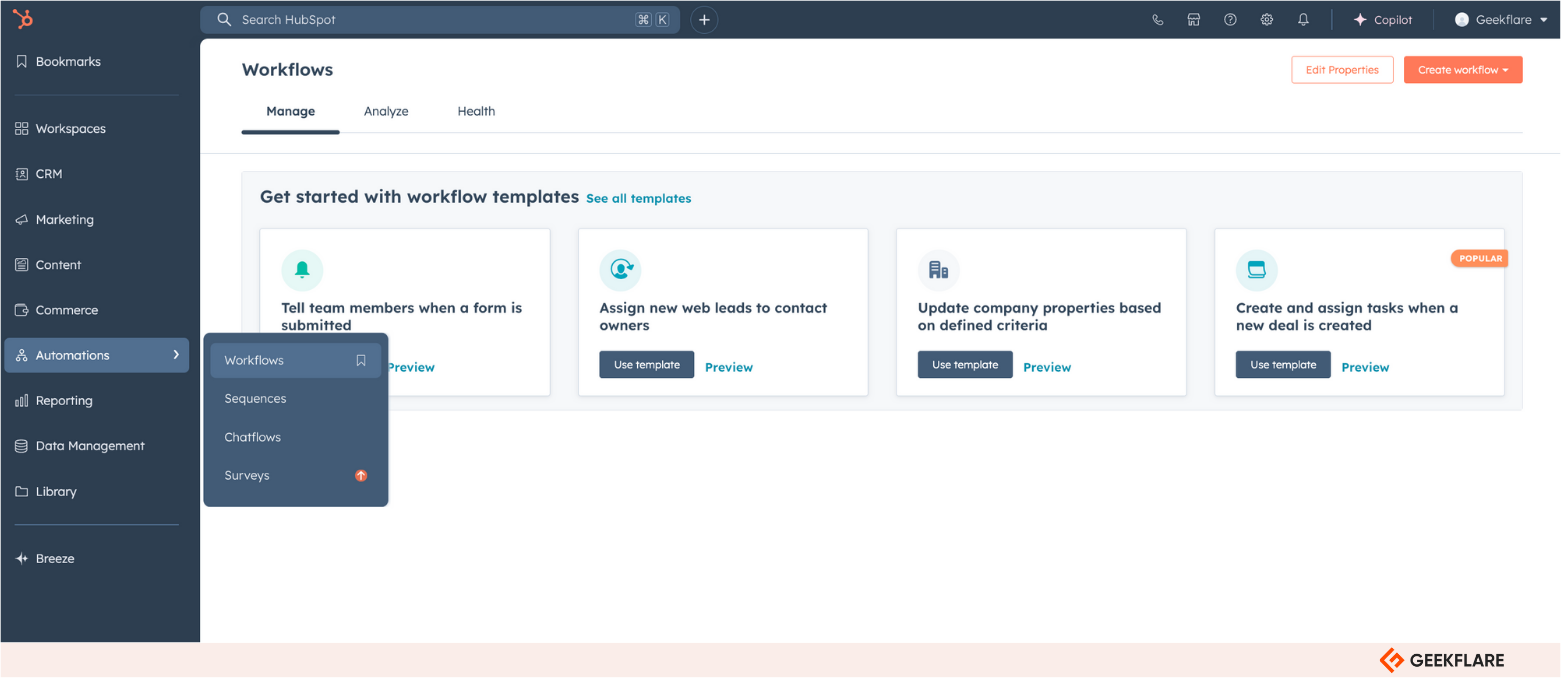Click the search magnifier icon
The width and height of the screenshot is (1561, 678).
click(224, 20)
